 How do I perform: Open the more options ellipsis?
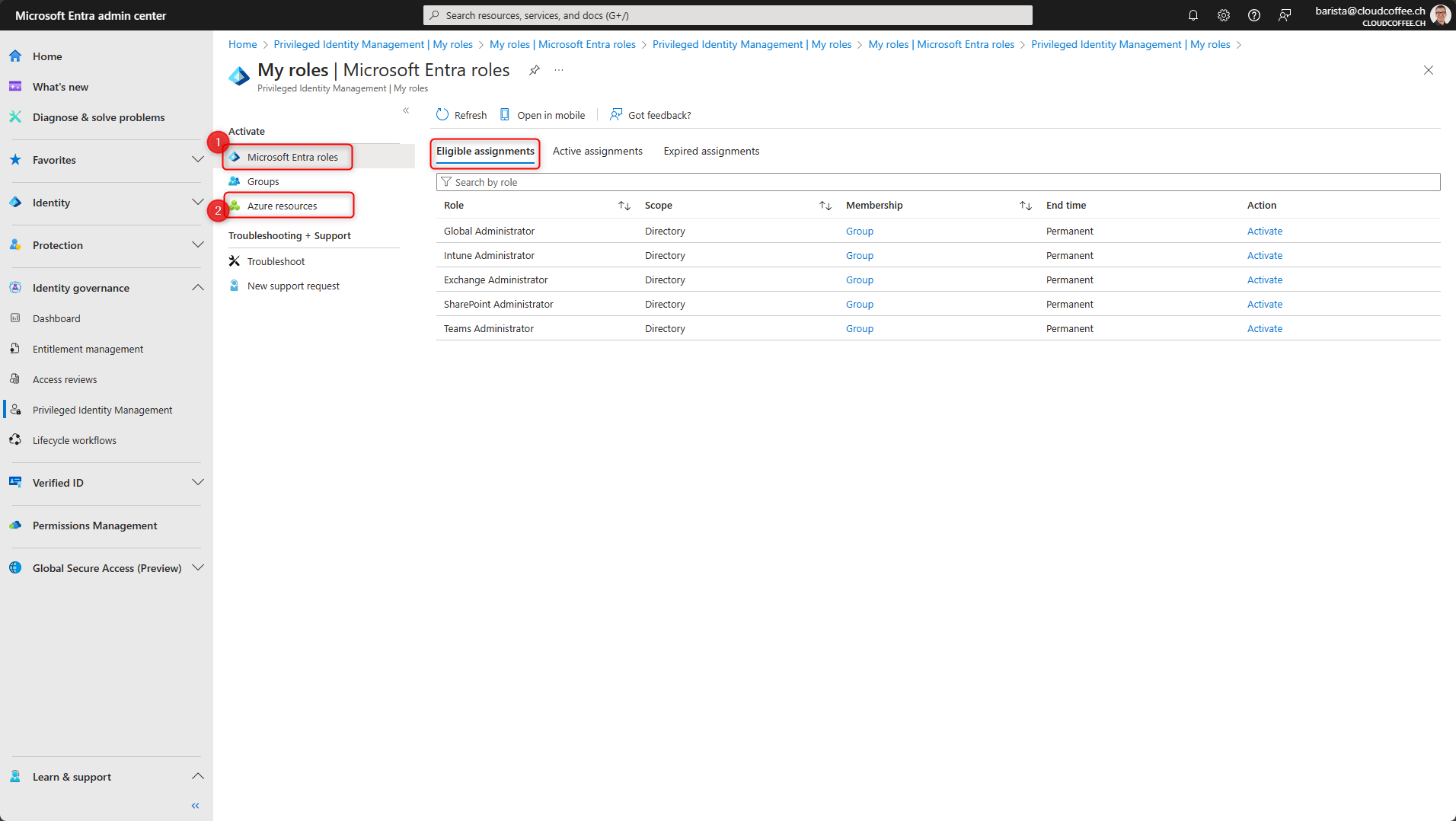(559, 70)
